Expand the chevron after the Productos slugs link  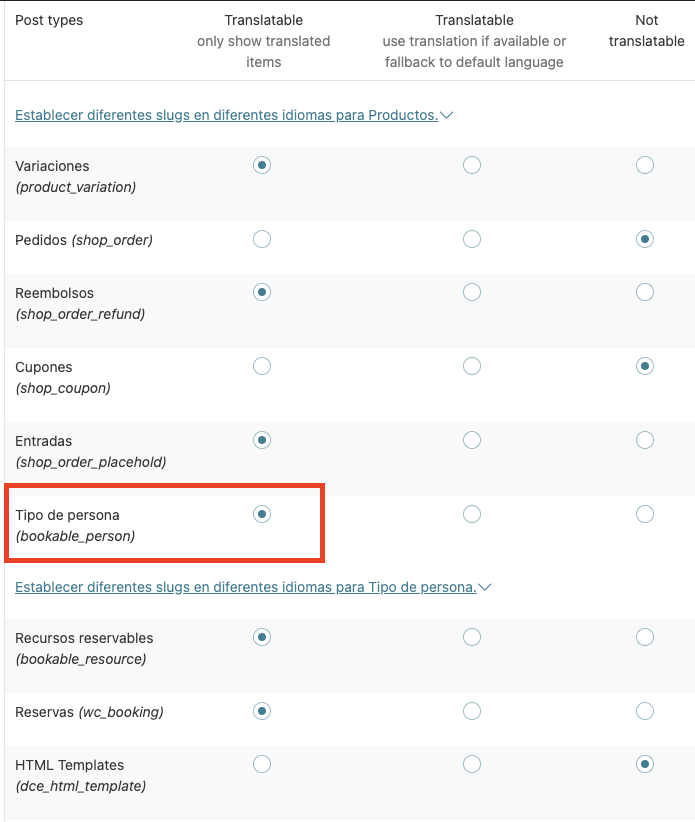(x=447, y=115)
